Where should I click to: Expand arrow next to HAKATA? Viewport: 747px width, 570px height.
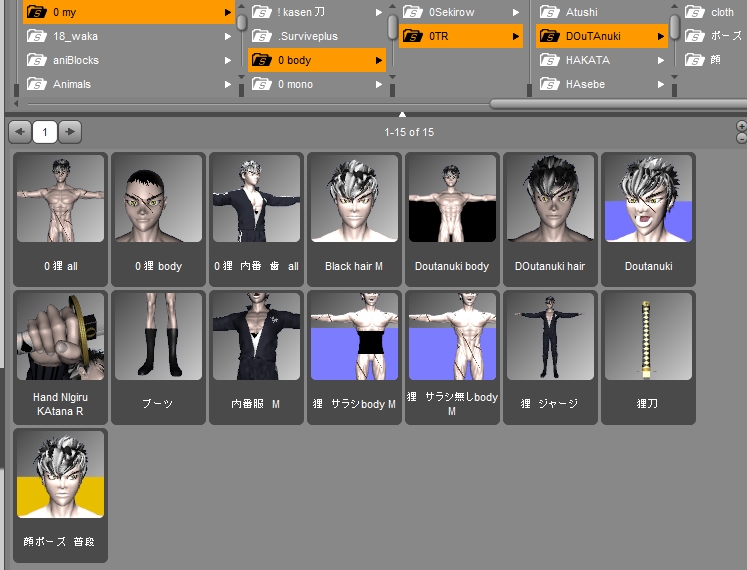pyautogui.click(x=661, y=61)
